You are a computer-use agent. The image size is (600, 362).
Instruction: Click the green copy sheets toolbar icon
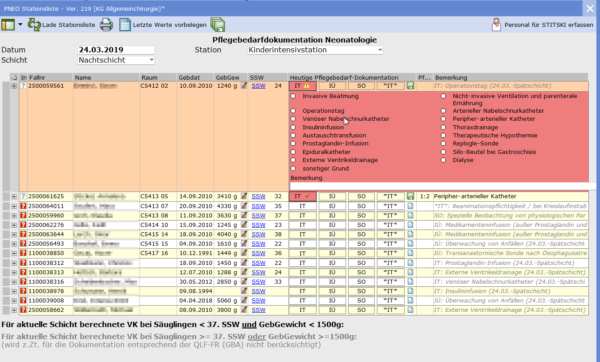tap(217, 25)
